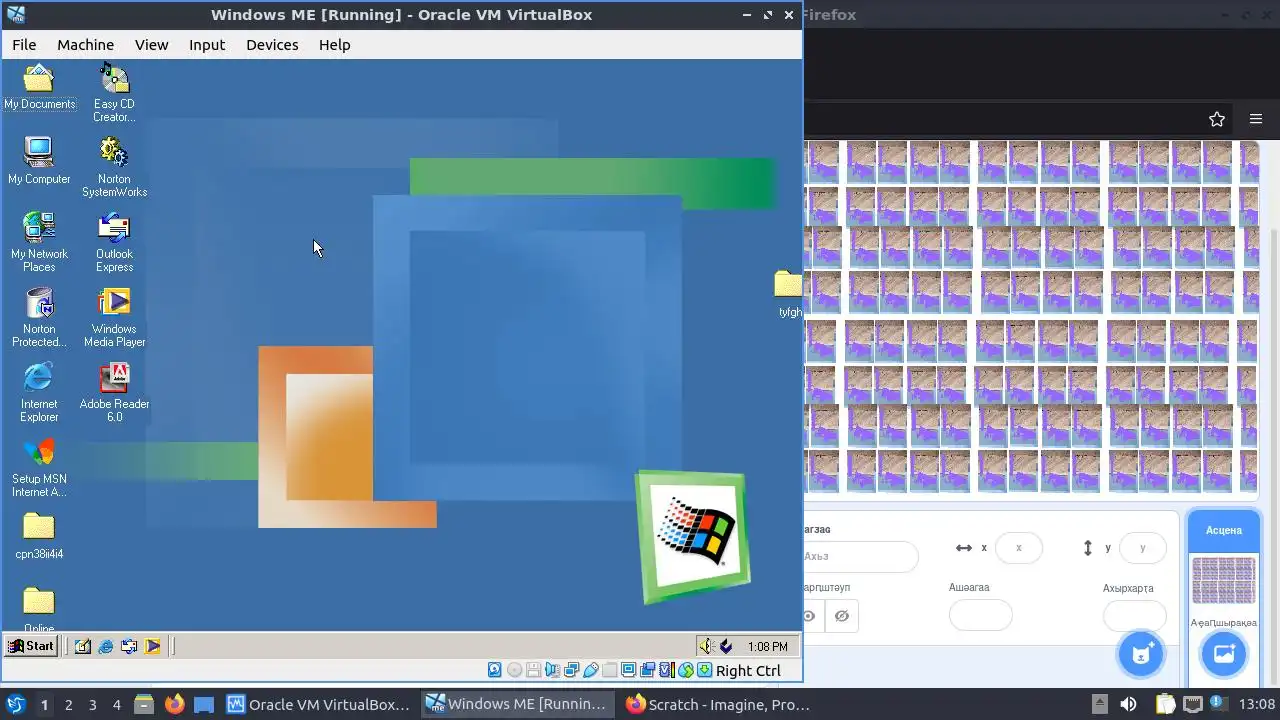The image size is (1280, 720).
Task: Click the volume speaker tray icon in Windows ME
Action: pyautogui.click(x=705, y=646)
